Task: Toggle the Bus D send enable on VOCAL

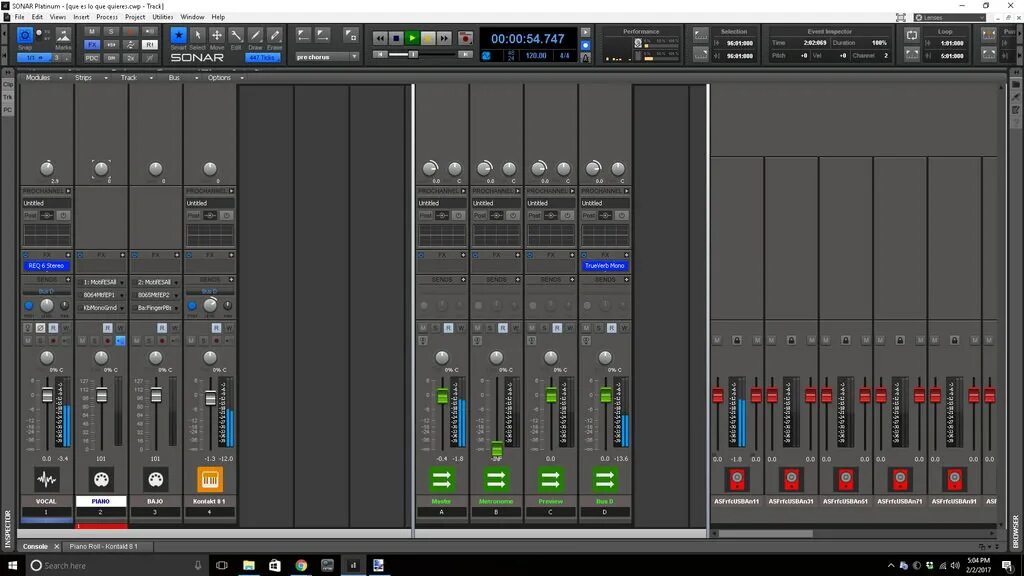Action: (29, 305)
